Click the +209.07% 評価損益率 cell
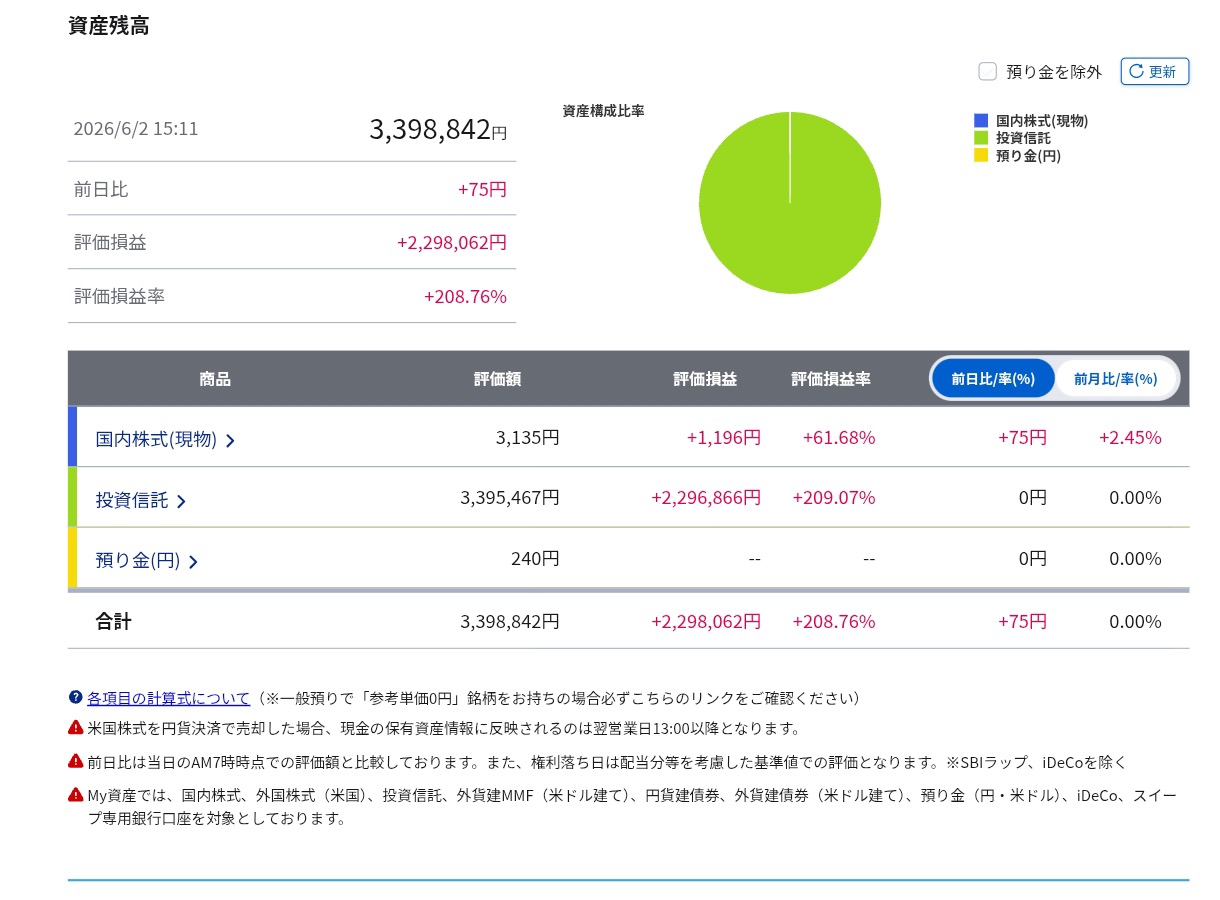Screen dimensions: 1220x900 click(x=833, y=497)
